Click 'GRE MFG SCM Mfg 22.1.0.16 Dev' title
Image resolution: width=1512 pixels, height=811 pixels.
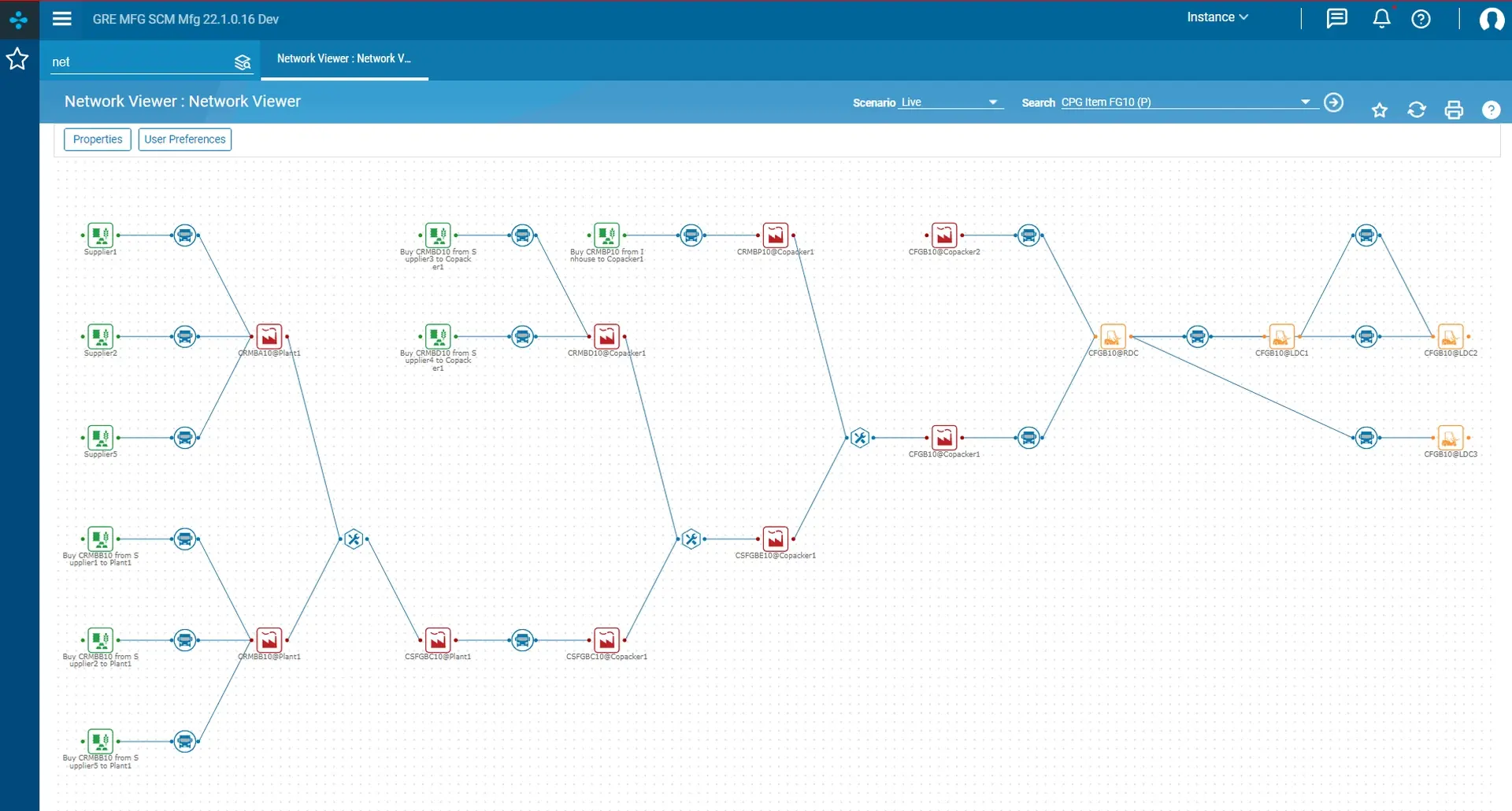click(186, 19)
